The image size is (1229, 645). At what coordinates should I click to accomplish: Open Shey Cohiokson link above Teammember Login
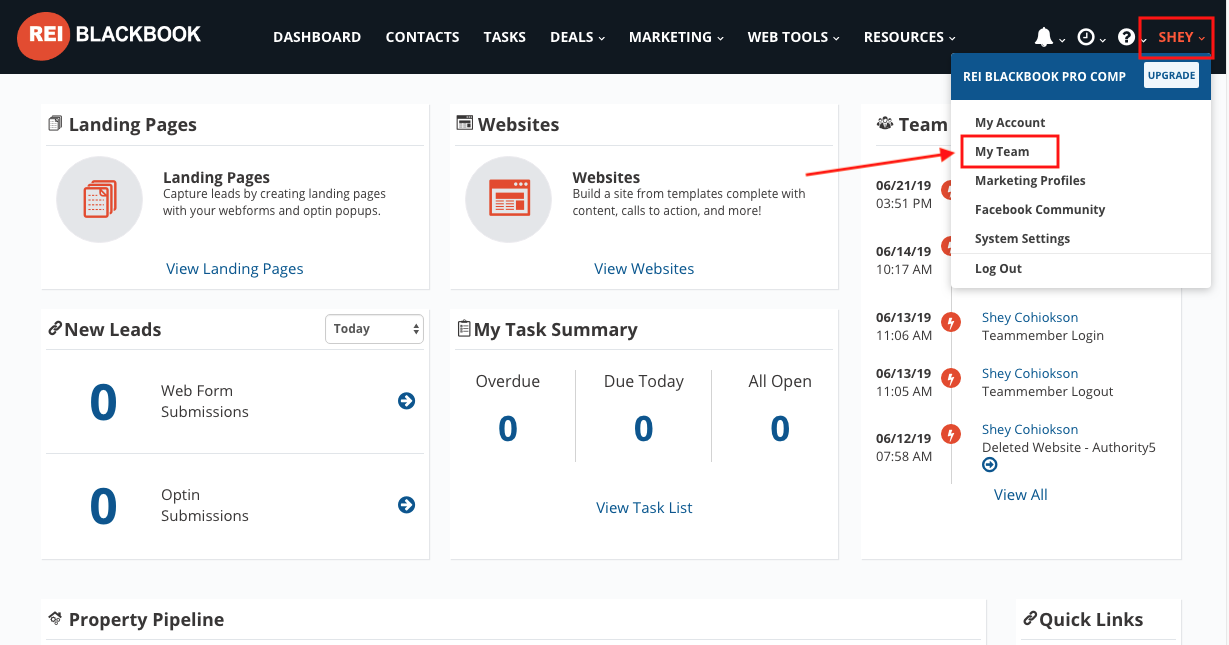pos(1030,318)
